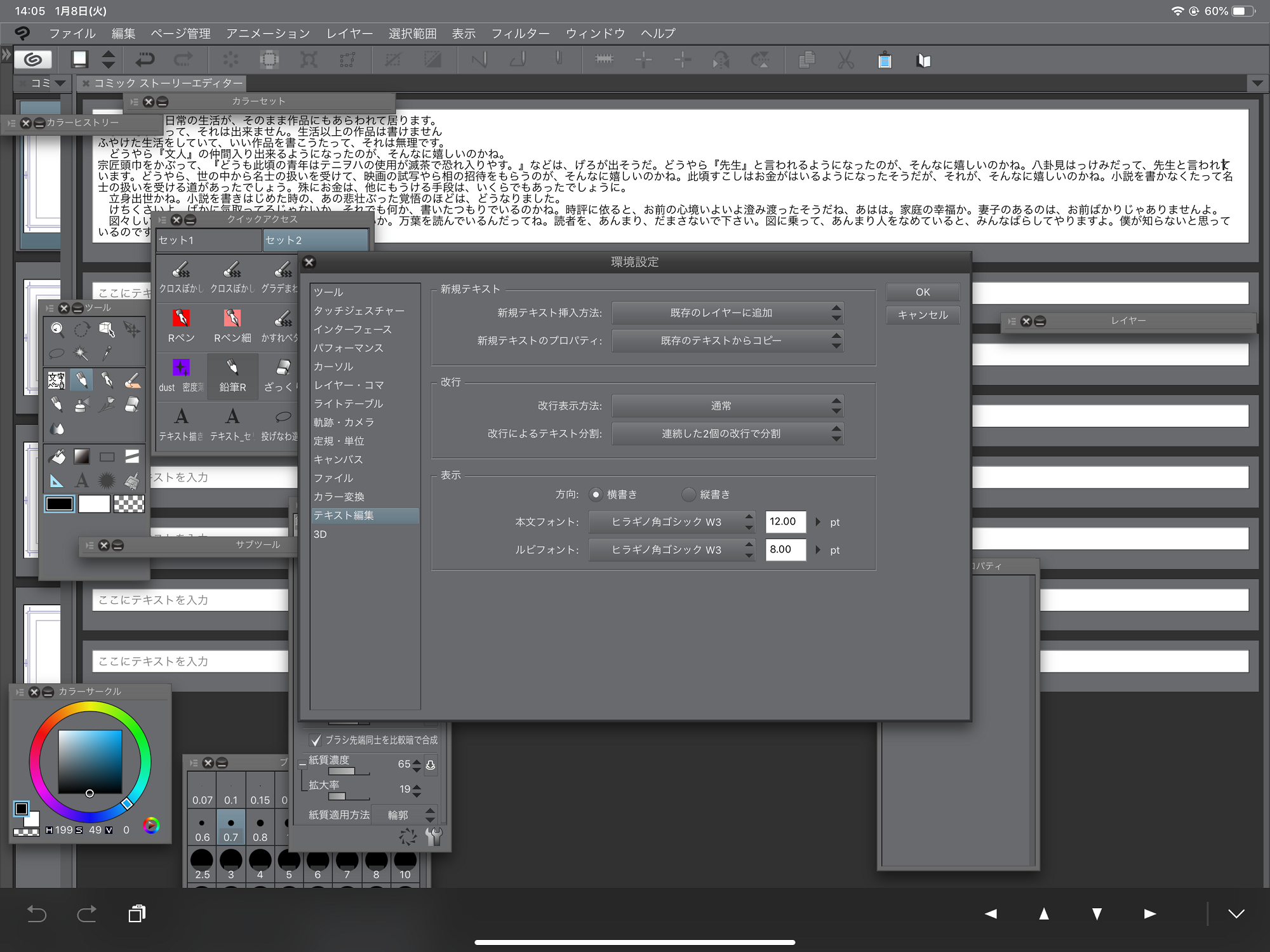Click the wrench icon in the sub tool detail palette

tap(434, 836)
